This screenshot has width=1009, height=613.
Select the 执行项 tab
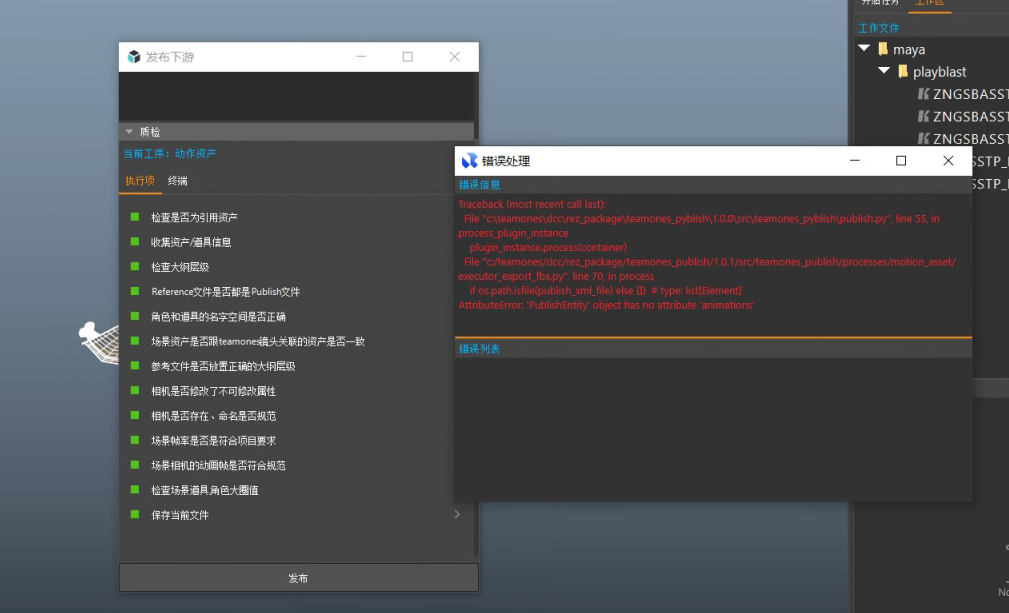tap(140, 181)
